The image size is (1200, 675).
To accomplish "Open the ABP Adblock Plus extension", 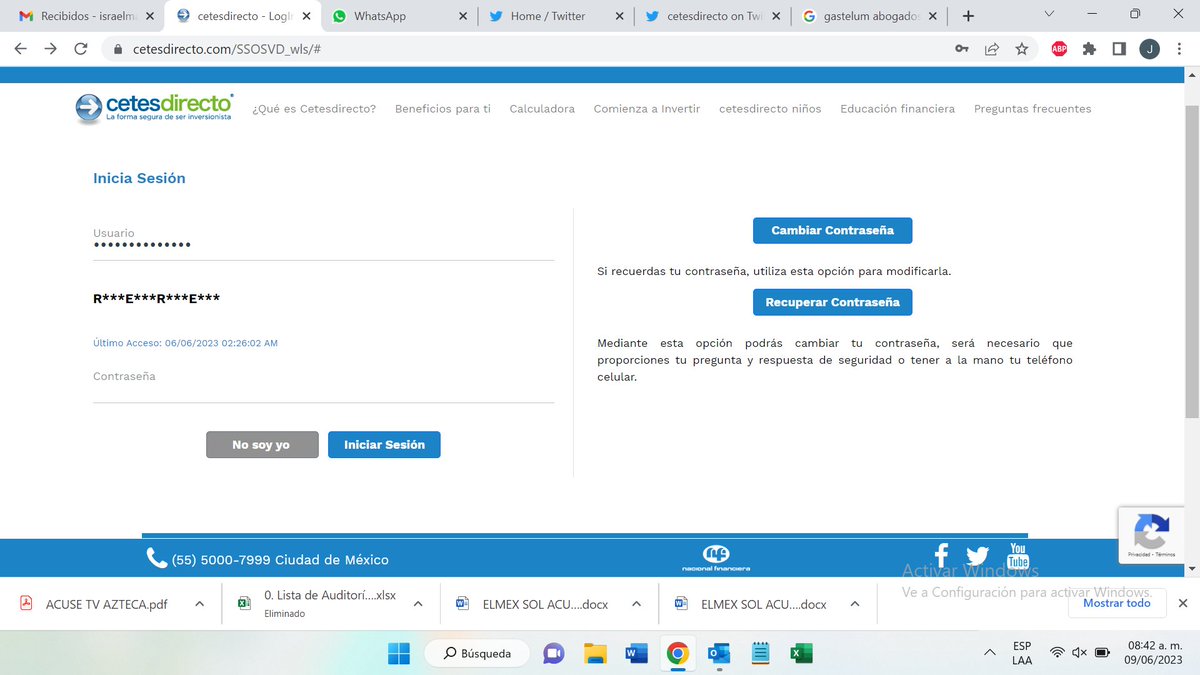I will (1059, 49).
